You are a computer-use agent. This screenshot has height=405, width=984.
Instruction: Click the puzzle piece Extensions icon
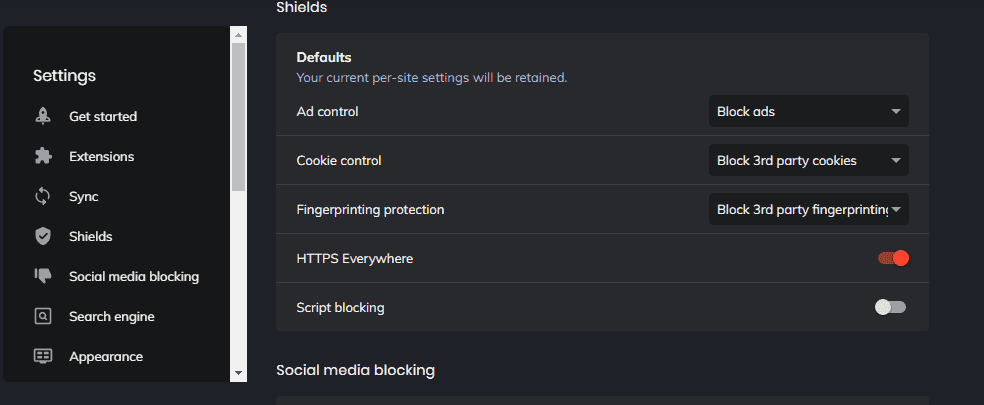pos(43,156)
